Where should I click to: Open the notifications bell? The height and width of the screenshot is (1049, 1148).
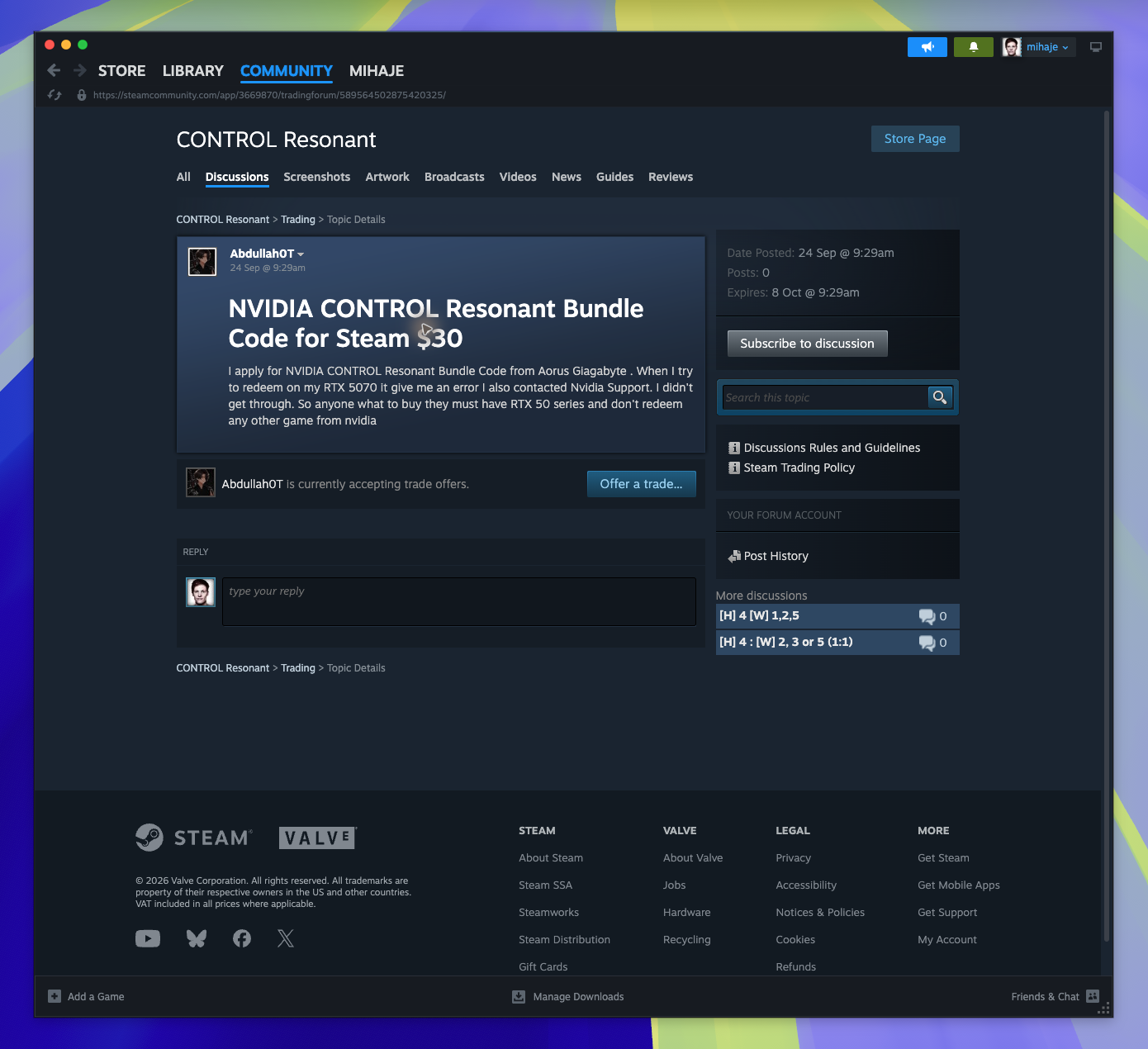[x=974, y=47]
